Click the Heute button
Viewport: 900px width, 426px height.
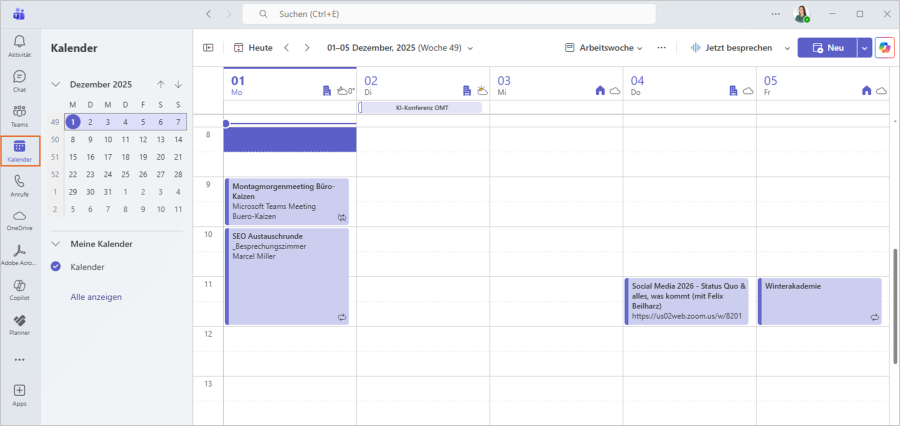pyautogui.click(x=253, y=48)
